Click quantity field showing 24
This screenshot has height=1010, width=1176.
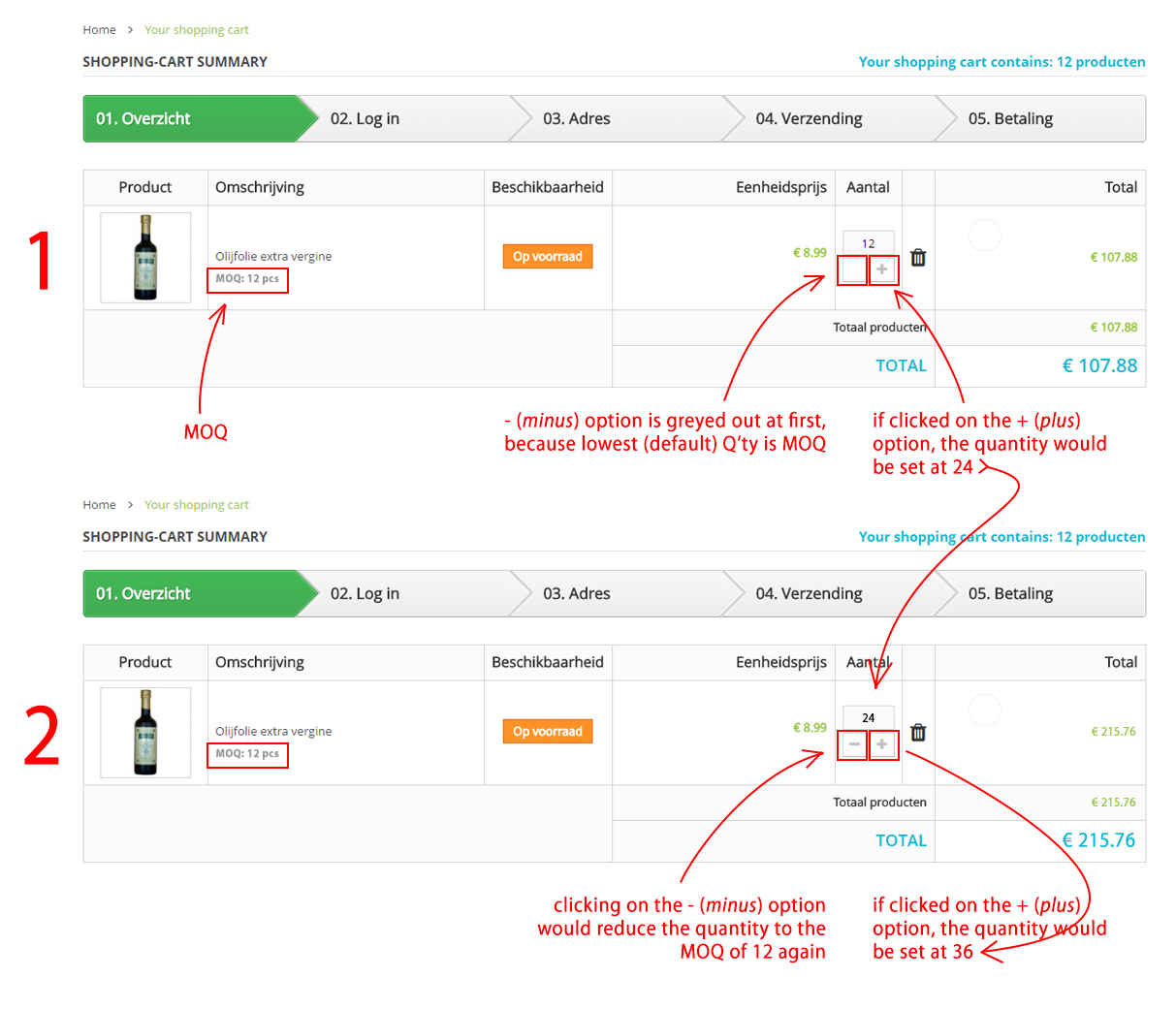tap(868, 718)
